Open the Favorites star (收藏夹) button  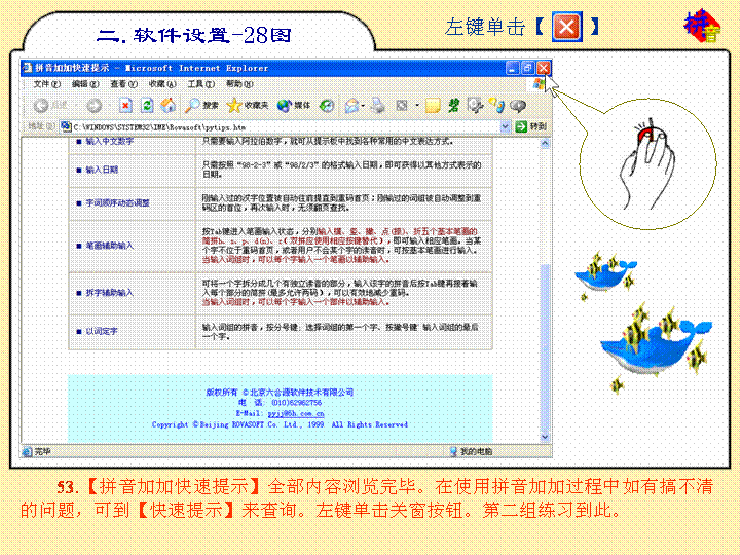pos(247,106)
